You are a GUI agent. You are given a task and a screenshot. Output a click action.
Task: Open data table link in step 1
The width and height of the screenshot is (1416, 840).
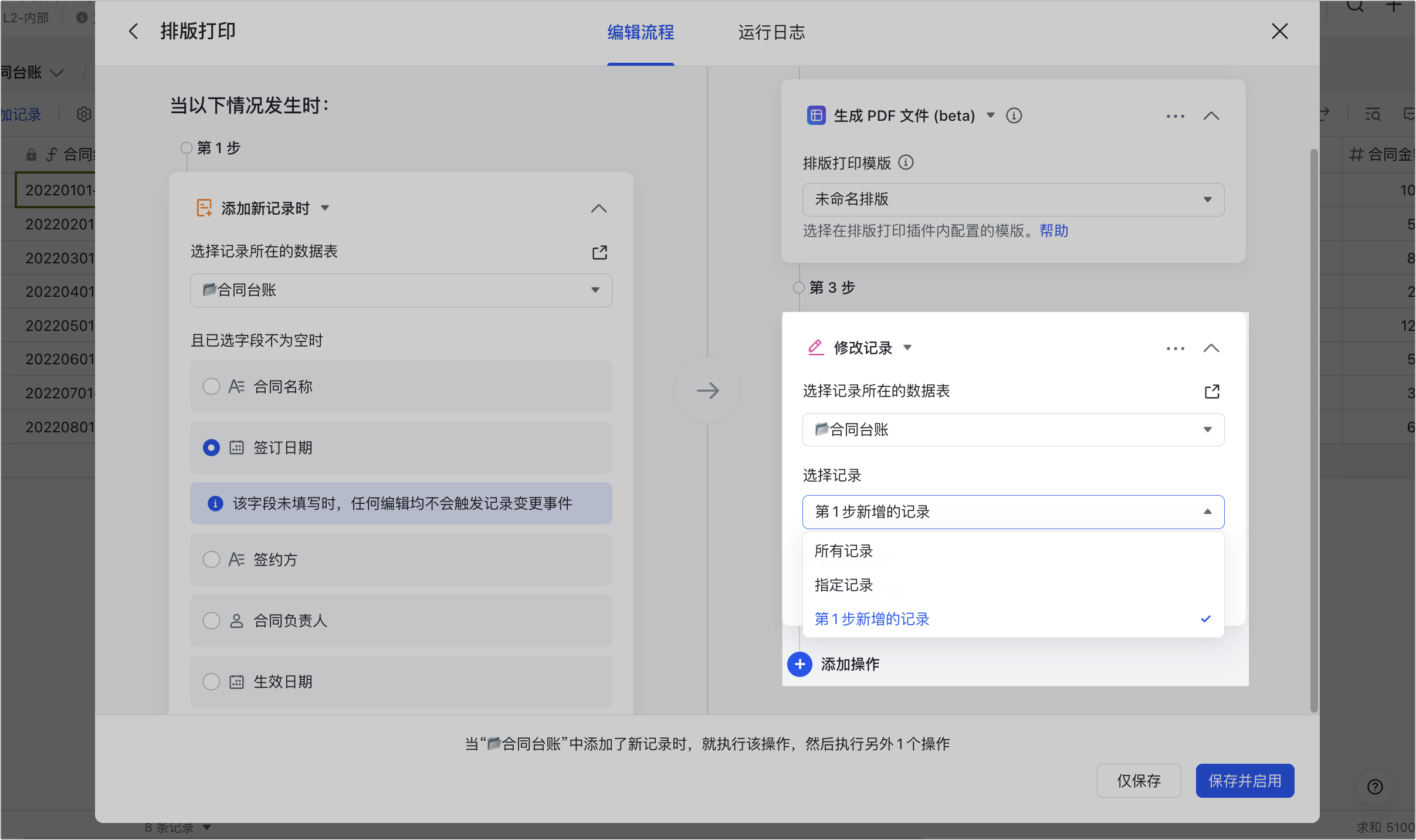[x=599, y=252]
